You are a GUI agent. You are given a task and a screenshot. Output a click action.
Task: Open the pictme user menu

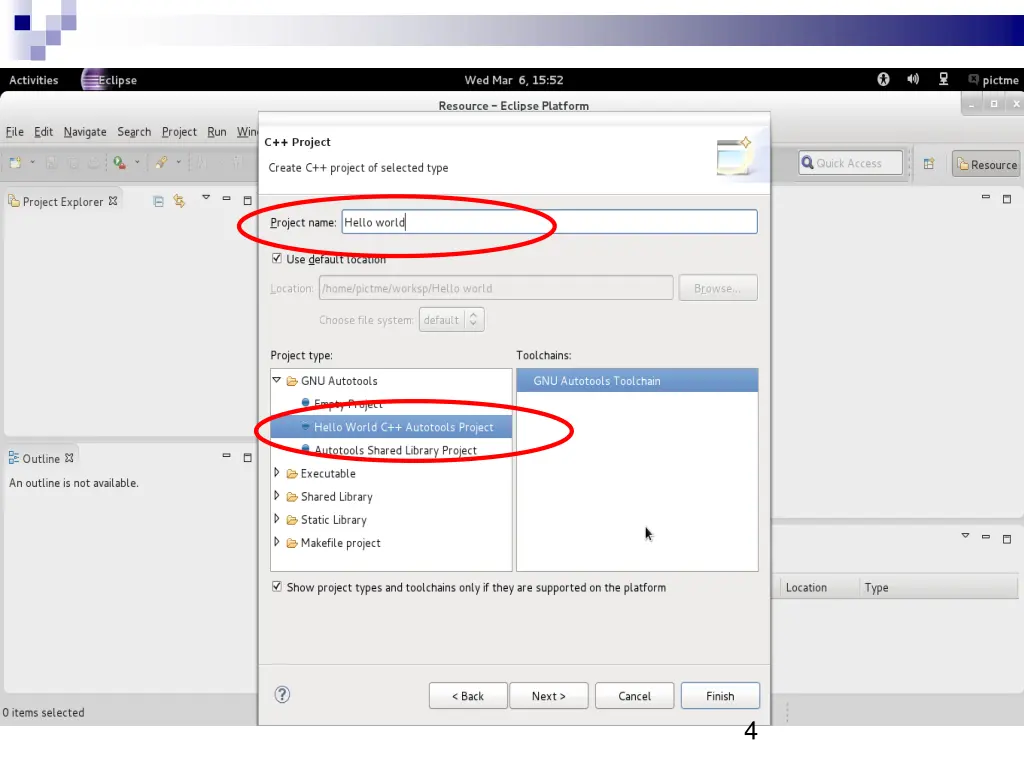[993, 80]
